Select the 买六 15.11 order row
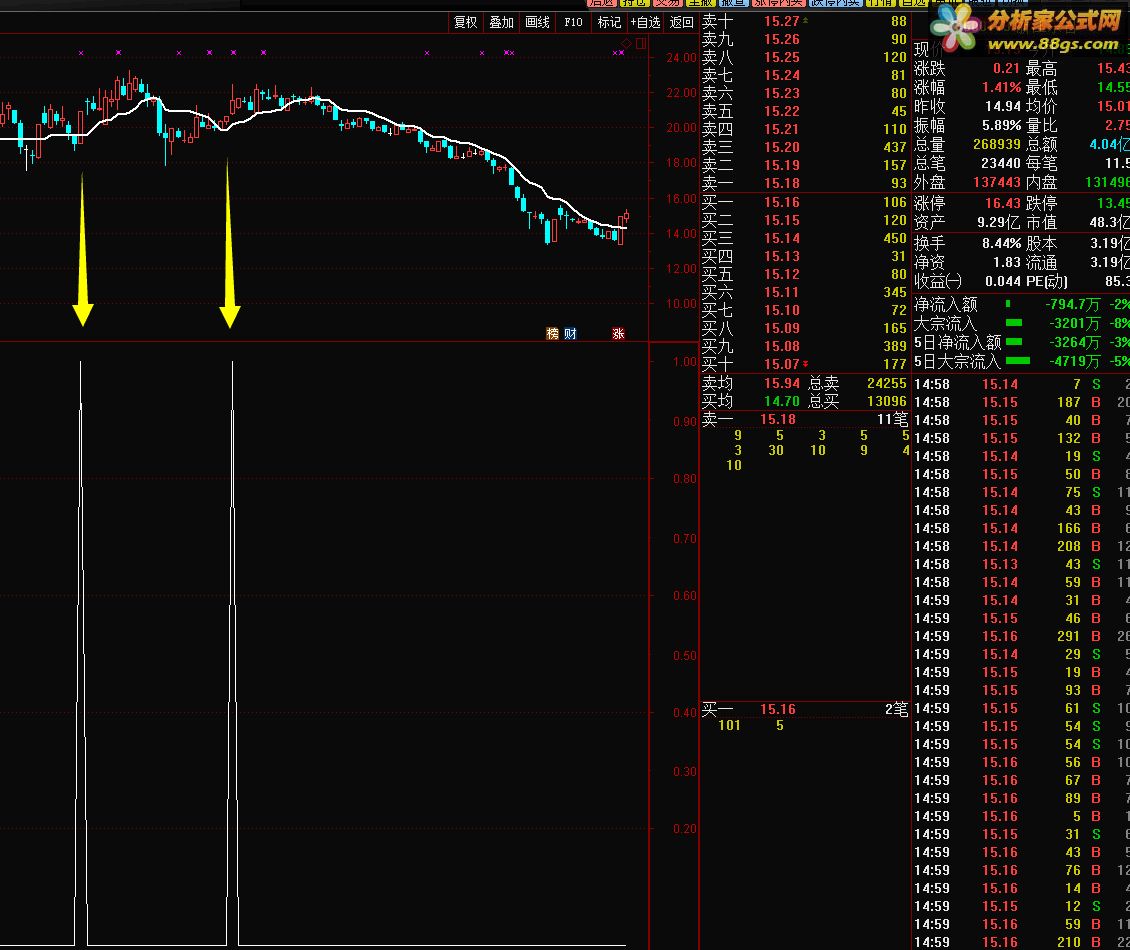1130x950 pixels. 804,293
